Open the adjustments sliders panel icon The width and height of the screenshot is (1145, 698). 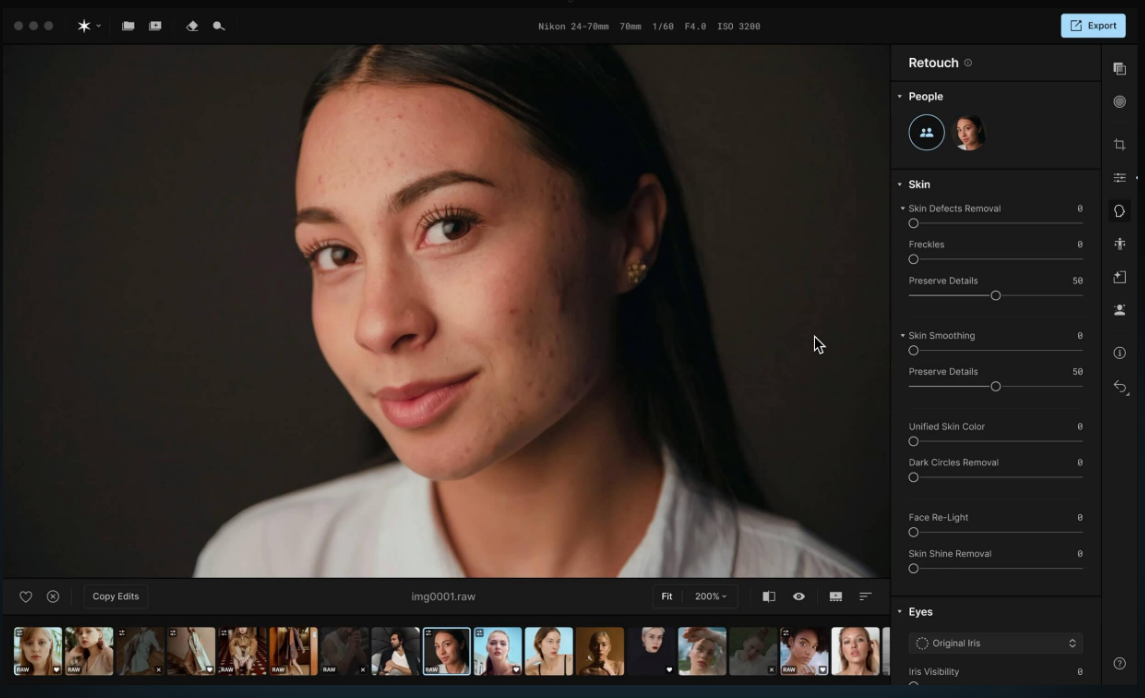coord(1119,178)
